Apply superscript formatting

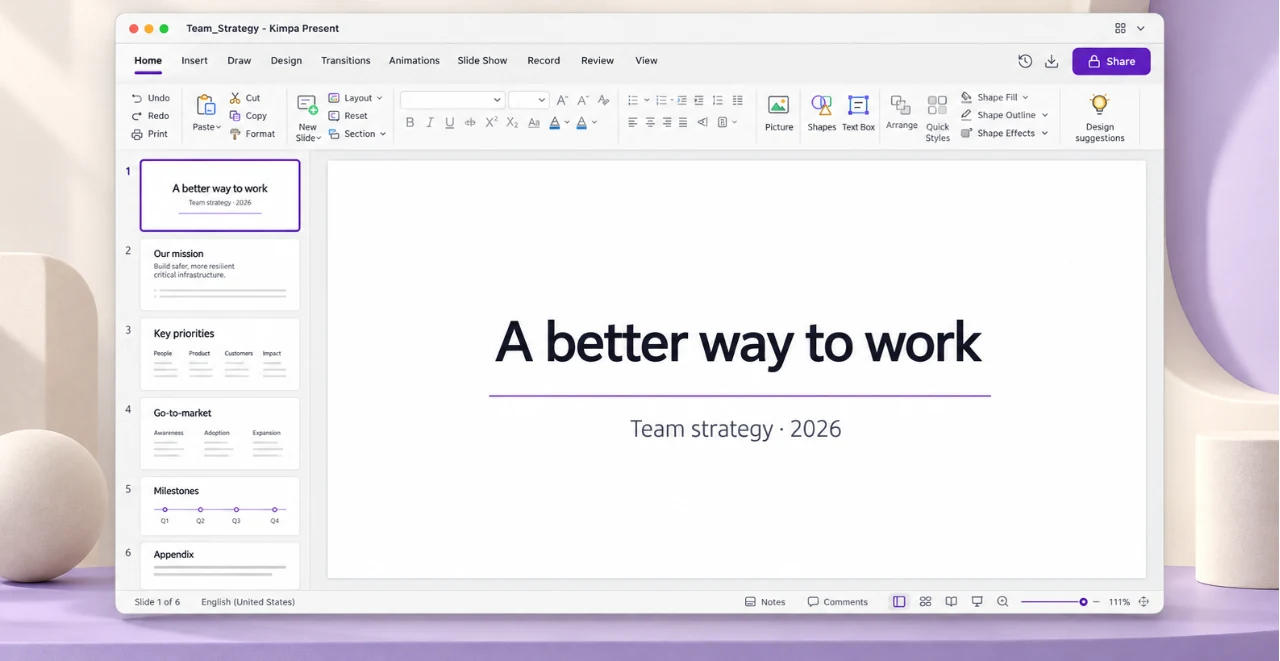tap(491, 122)
